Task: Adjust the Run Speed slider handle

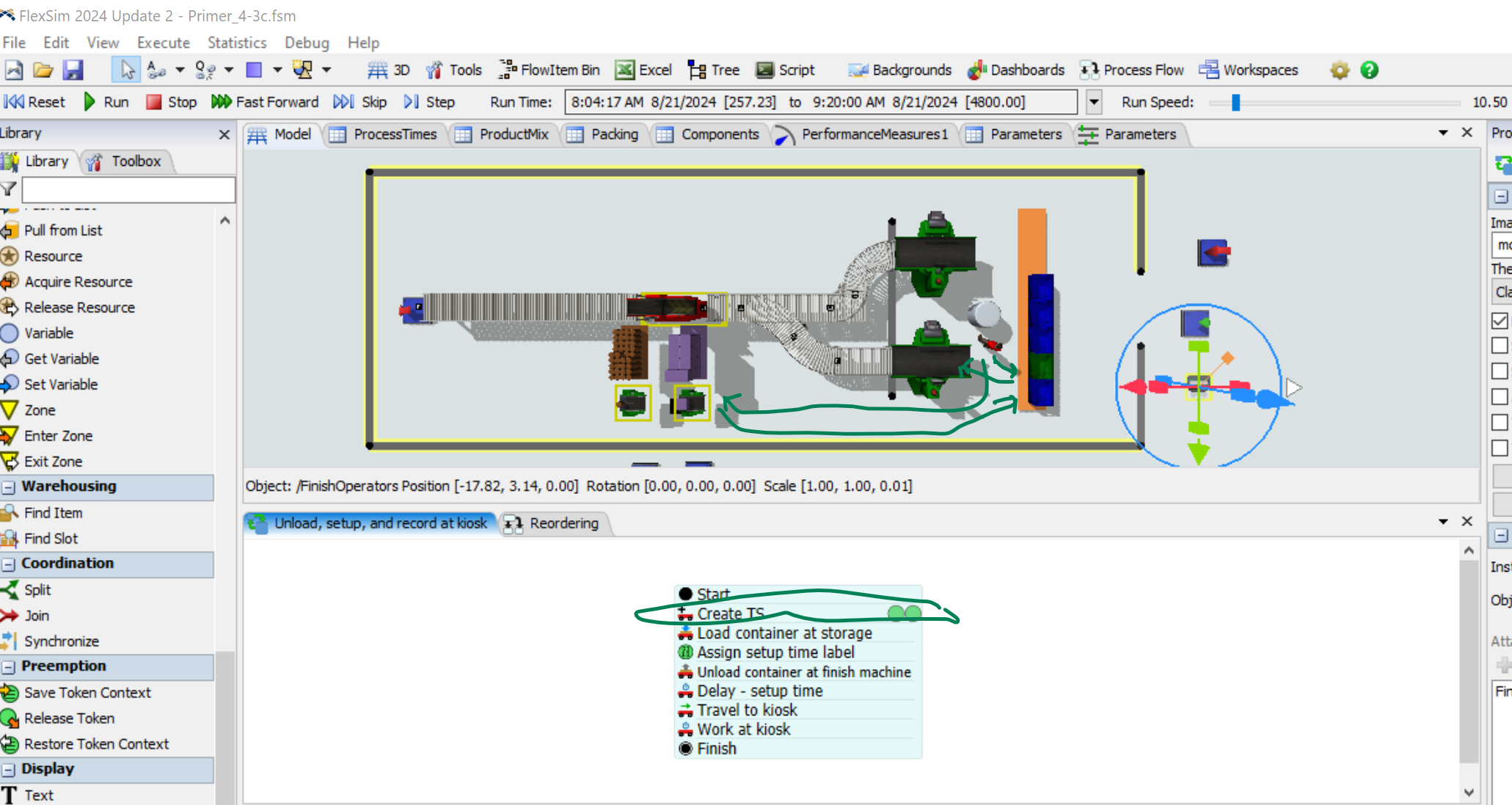Action: point(1236,102)
